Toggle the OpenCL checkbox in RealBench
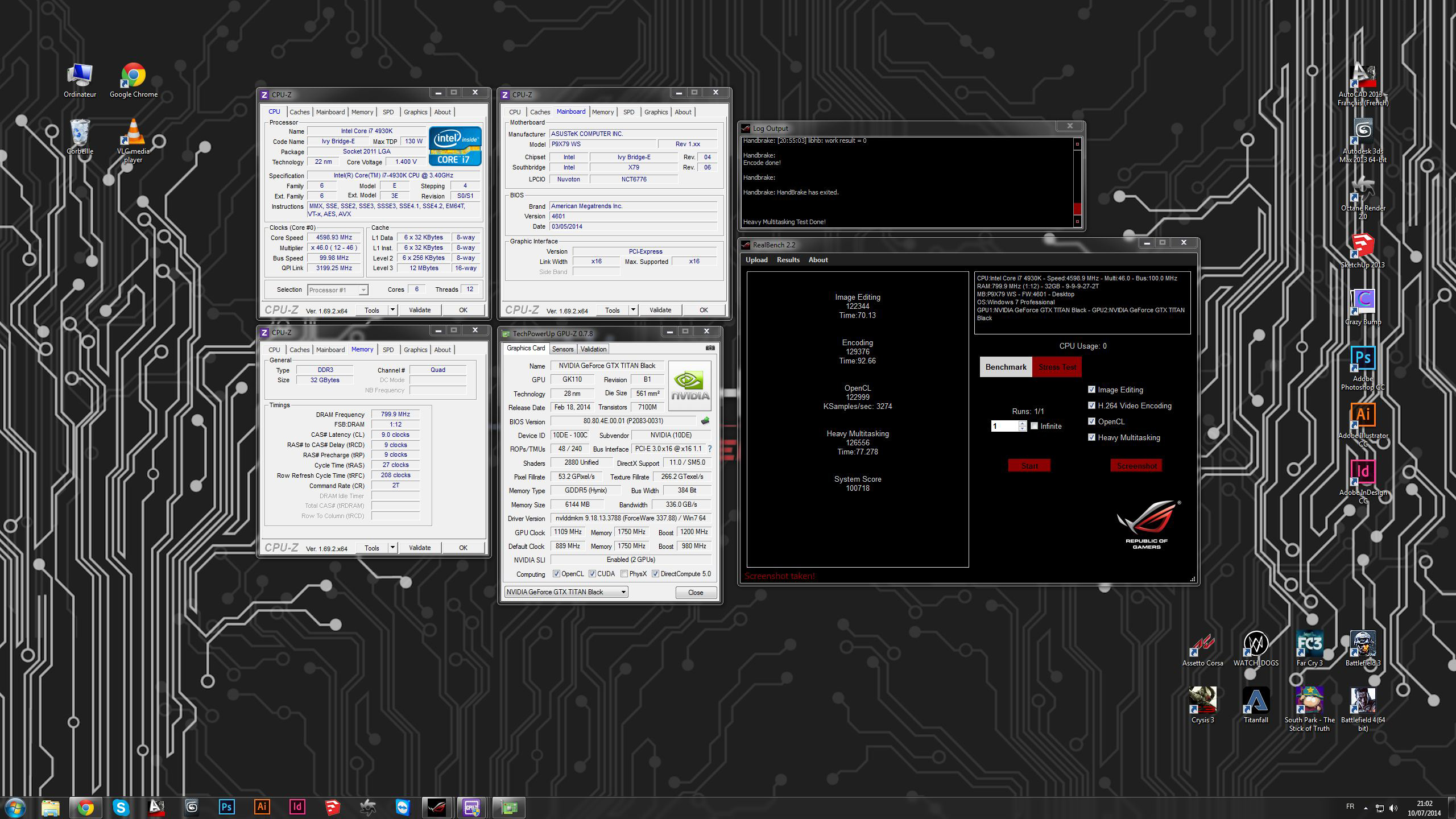Viewport: 1456px width, 819px height. pyautogui.click(x=1091, y=421)
